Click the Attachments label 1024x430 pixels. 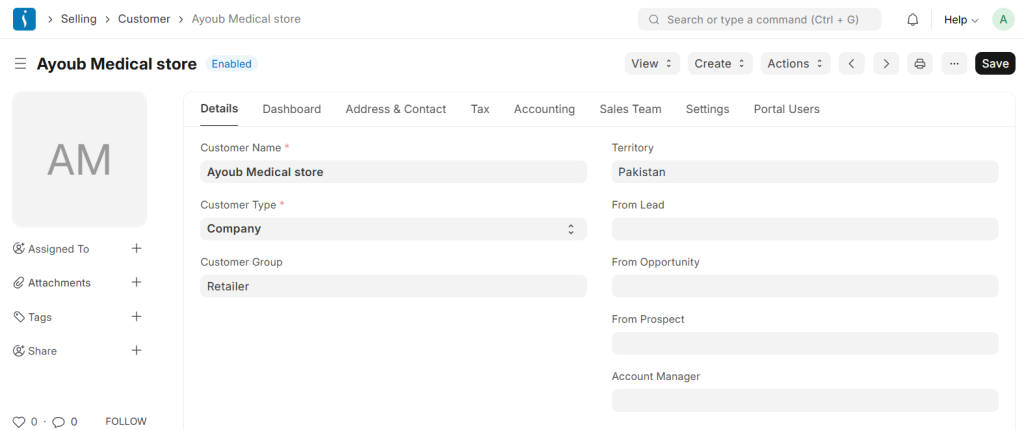pos(59,283)
